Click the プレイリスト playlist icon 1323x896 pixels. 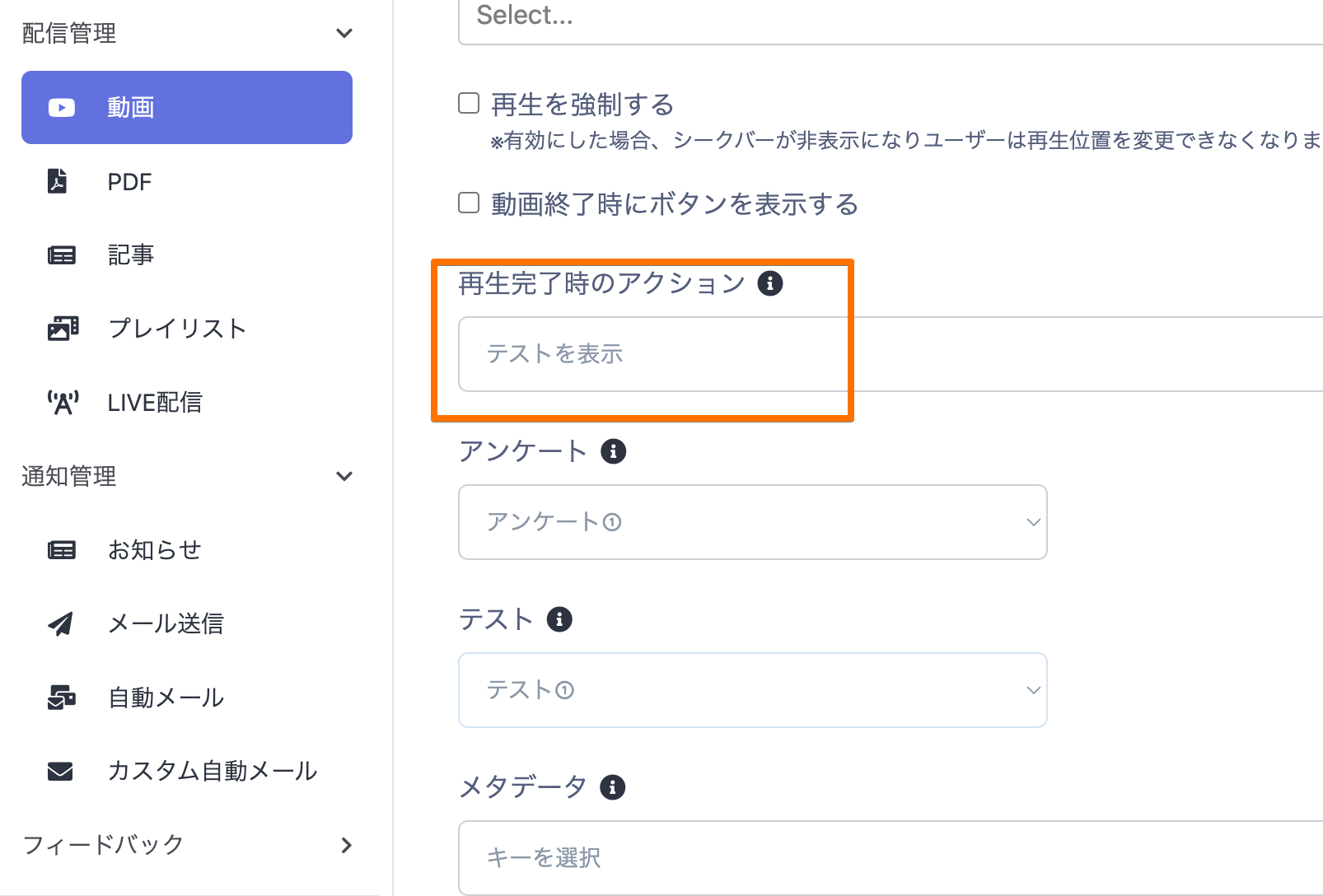coord(63,329)
